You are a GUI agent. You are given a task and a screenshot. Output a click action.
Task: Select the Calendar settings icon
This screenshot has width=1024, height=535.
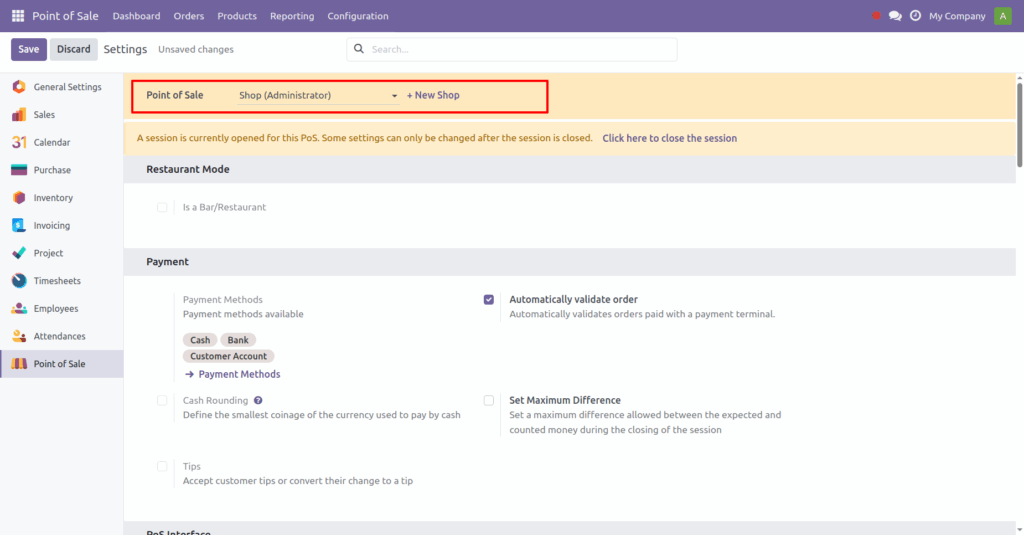click(x=19, y=142)
